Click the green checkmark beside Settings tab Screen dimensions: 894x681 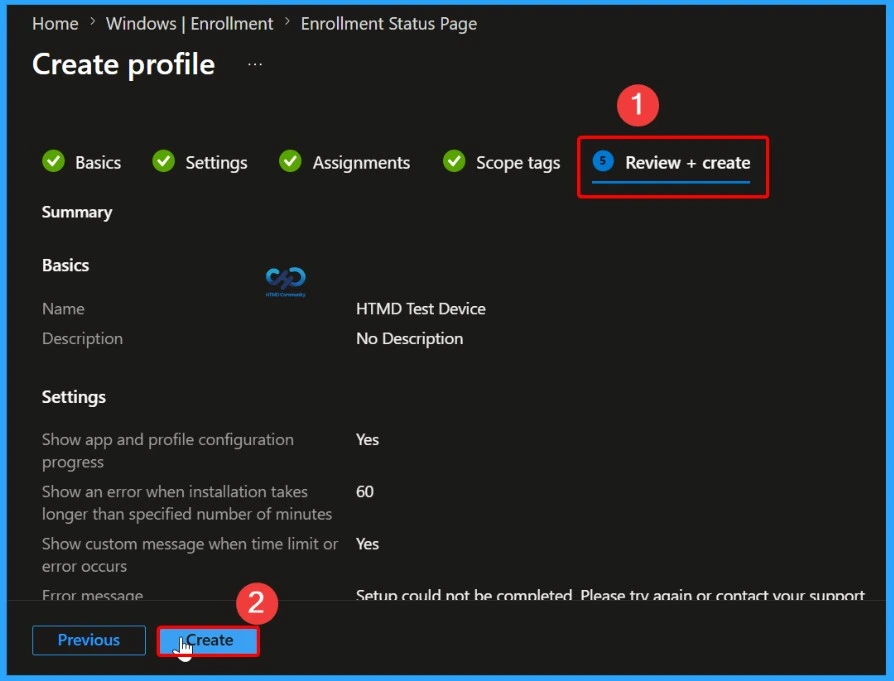164,161
